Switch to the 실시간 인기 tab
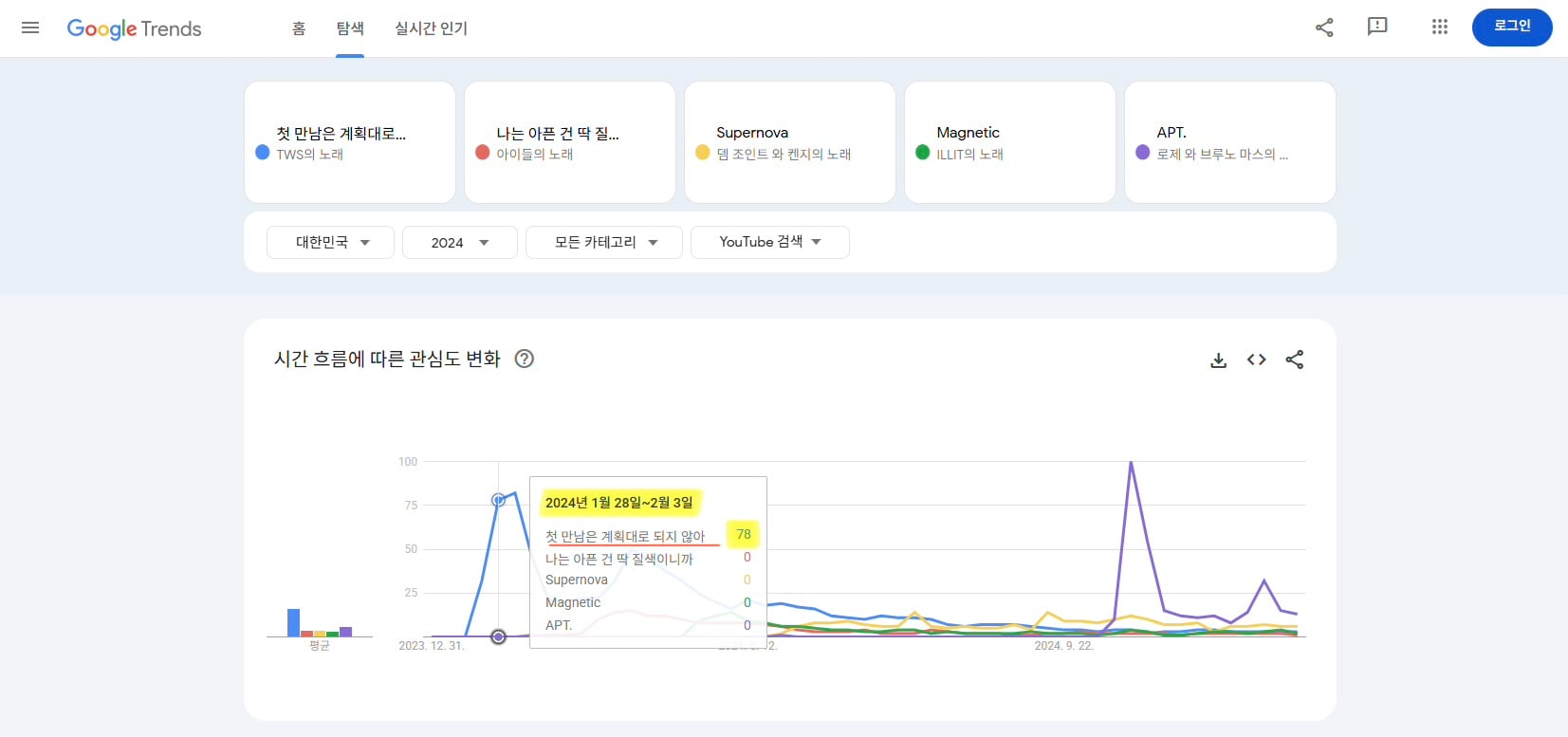Image resolution: width=1568 pixels, height=737 pixels. tap(432, 28)
